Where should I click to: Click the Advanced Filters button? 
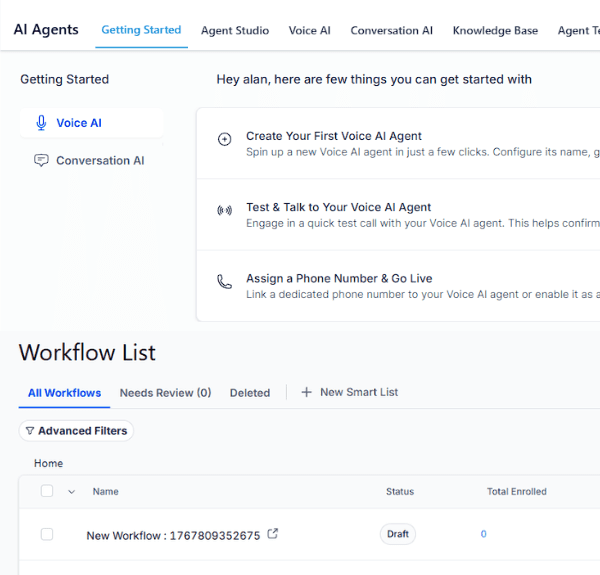tap(76, 431)
